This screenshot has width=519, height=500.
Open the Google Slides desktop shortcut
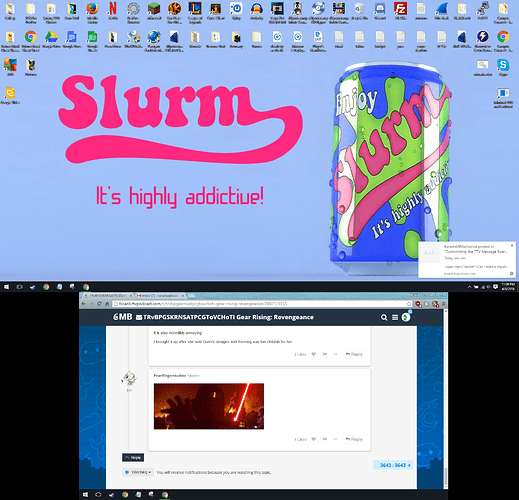pyautogui.click(x=10, y=96)
